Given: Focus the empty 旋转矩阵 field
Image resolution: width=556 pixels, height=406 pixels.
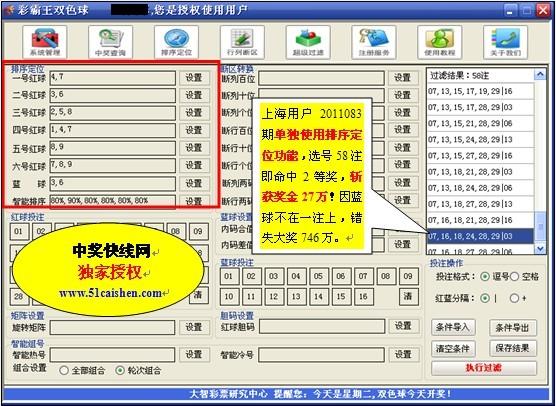Looking at the screenshot, I should pos(112,327).
